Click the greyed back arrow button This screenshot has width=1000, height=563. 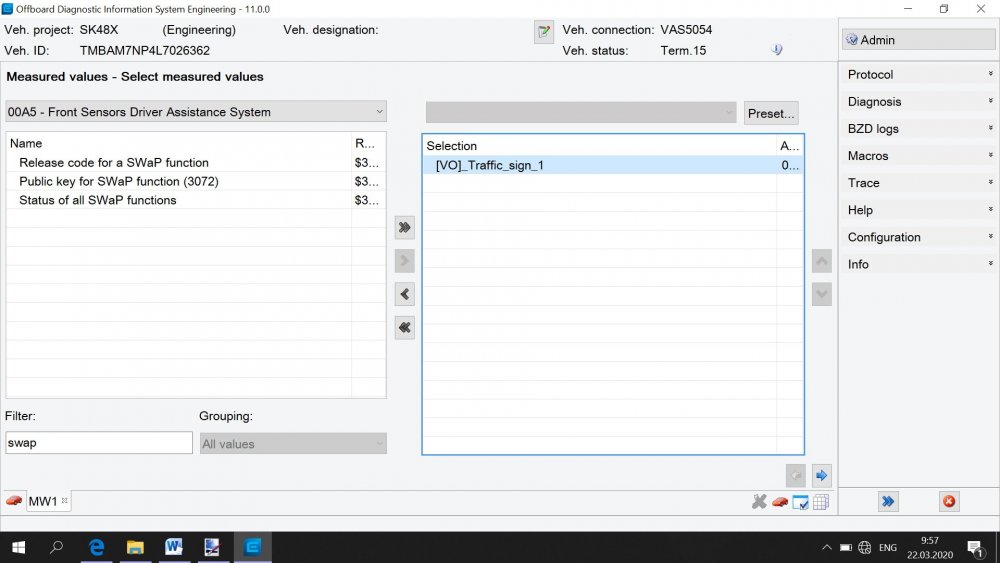795,475
